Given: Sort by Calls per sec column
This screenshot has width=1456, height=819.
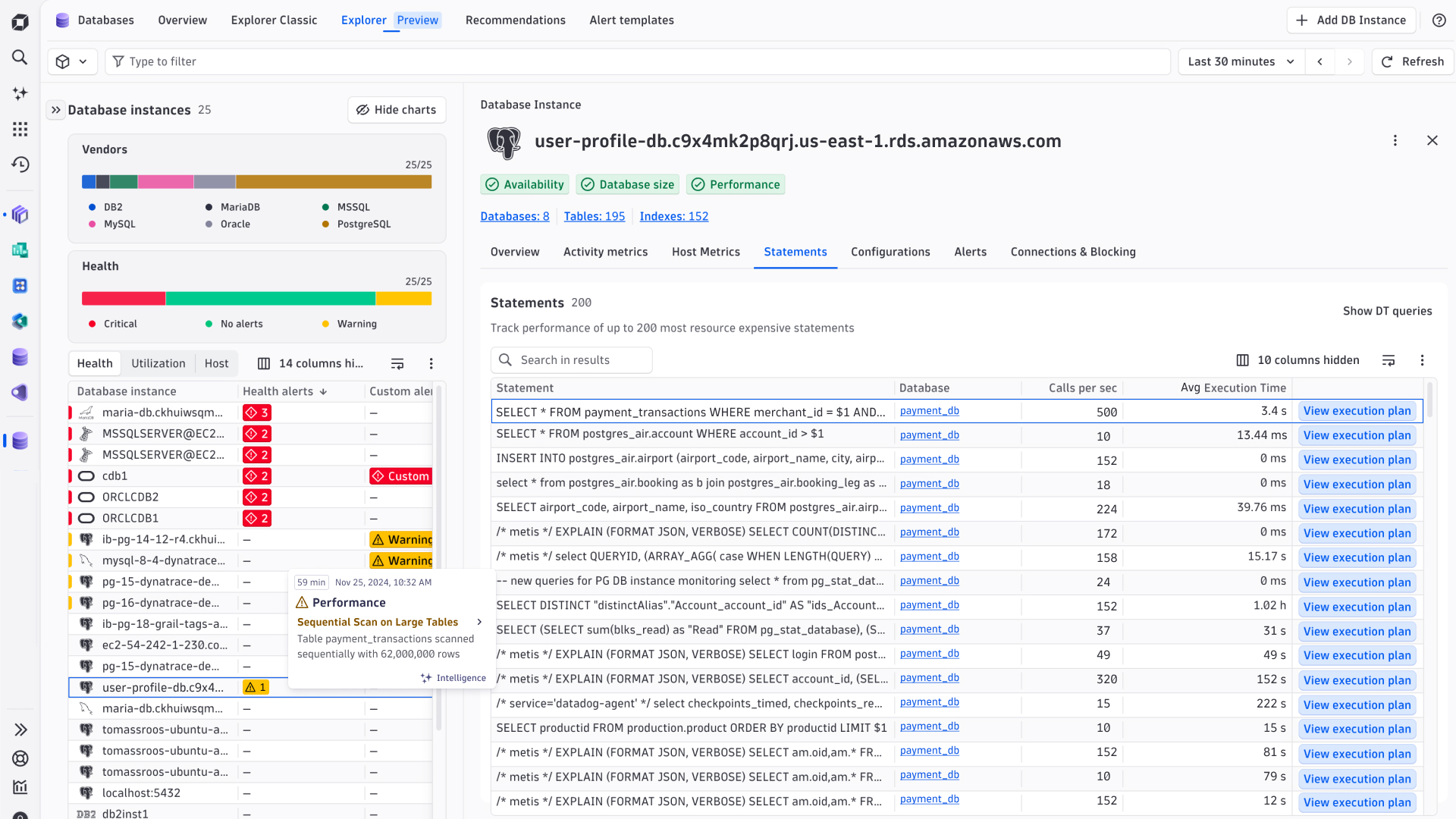Looking at the screenshot, I should pos(1082,388).
